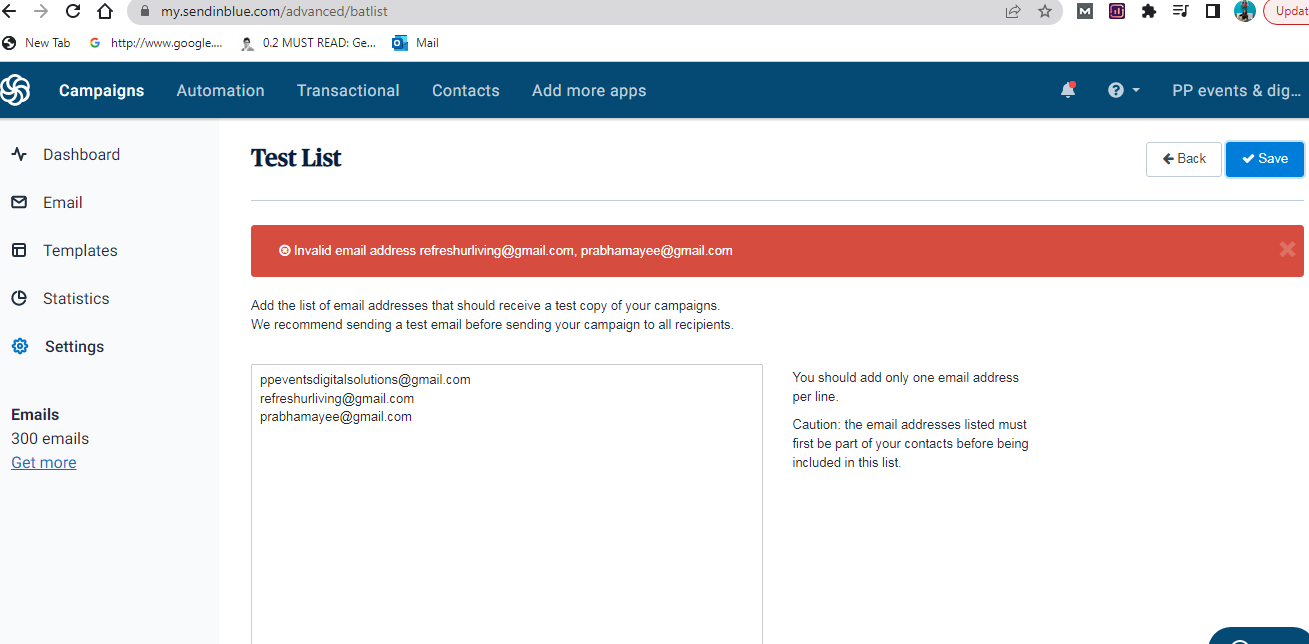Open the Mail bookmark

tap(414, 42)
